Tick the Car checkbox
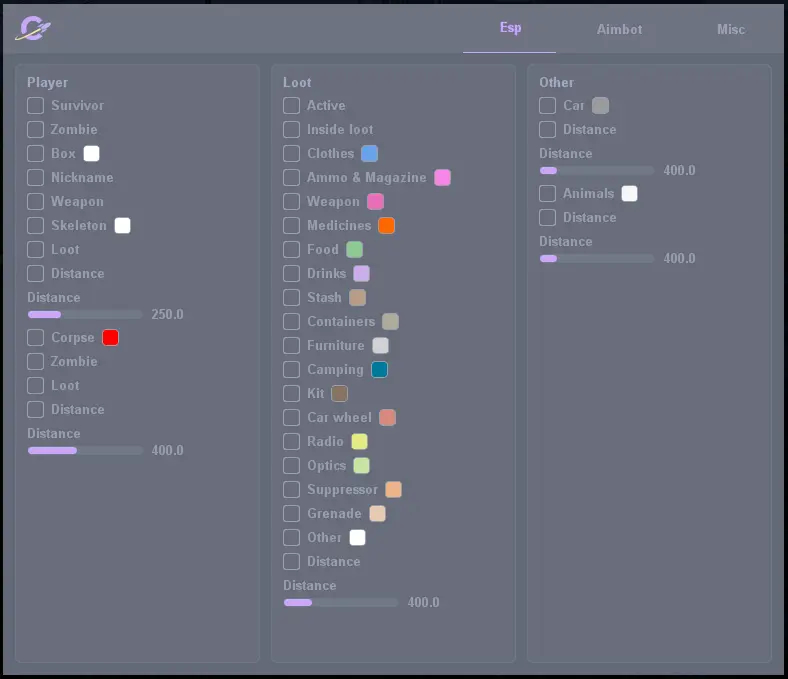Viewport: 788px width, 679px height. point(548,105)
